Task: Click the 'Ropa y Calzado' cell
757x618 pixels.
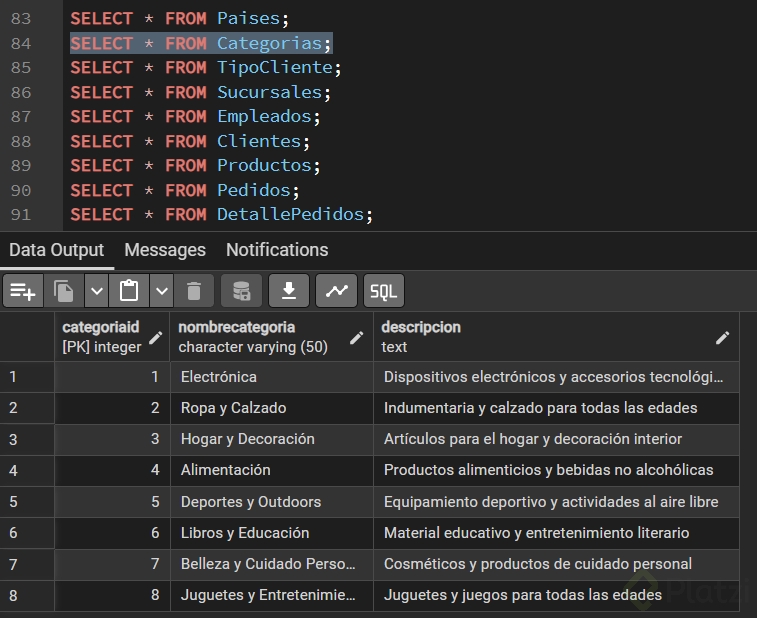Action: coord(234,408)
